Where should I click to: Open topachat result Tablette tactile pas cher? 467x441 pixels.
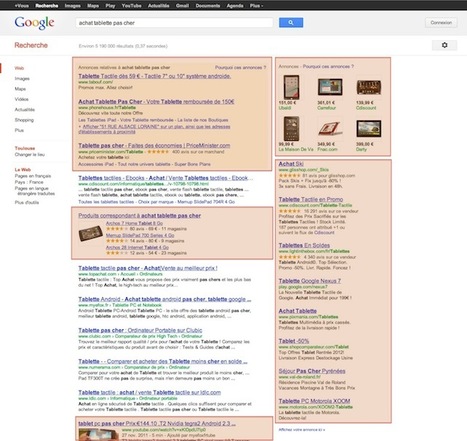148,268
